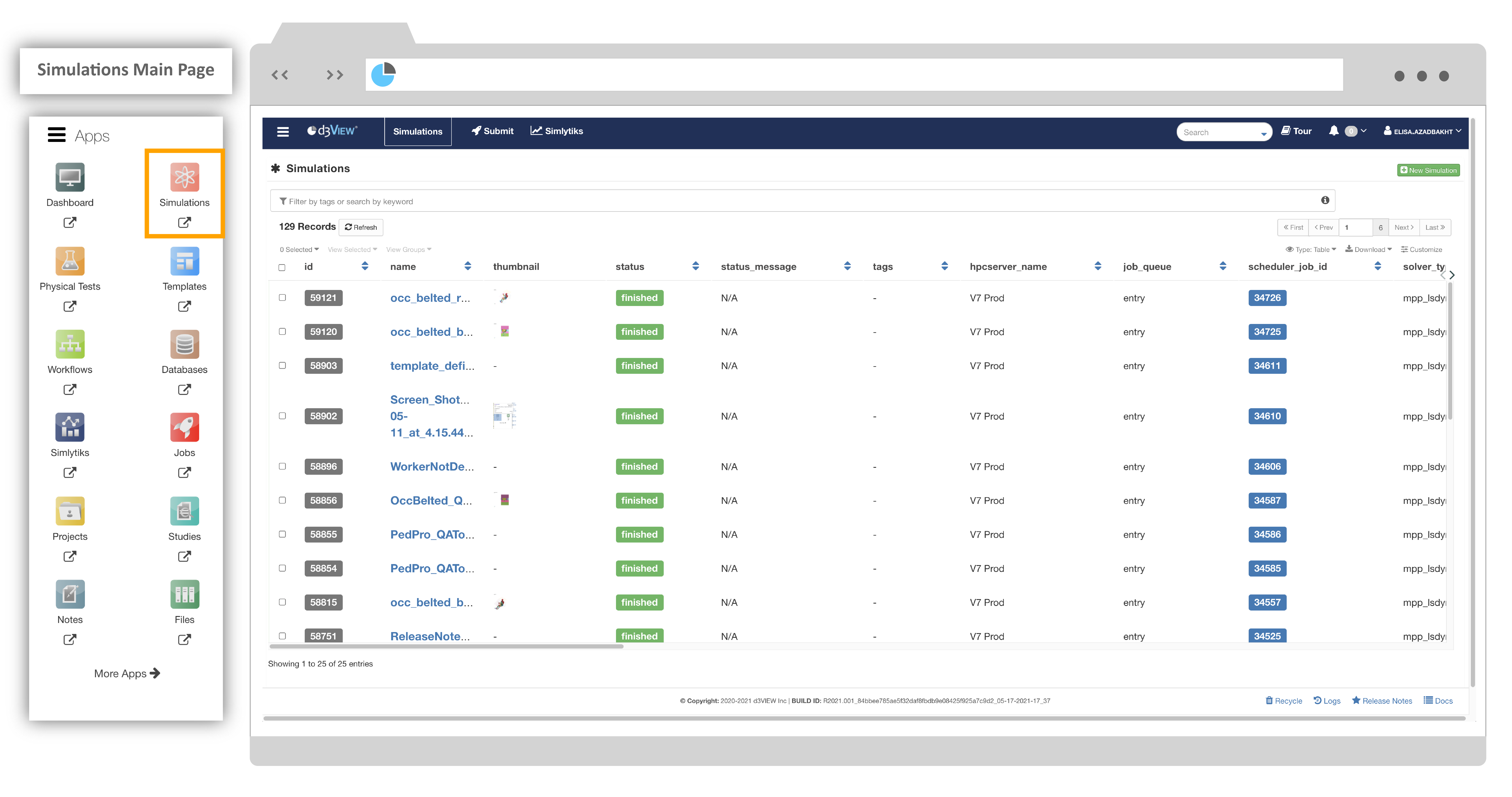Select all rows with header checkbox
This screenshot has width=1512, height=797.
(282, 268)
